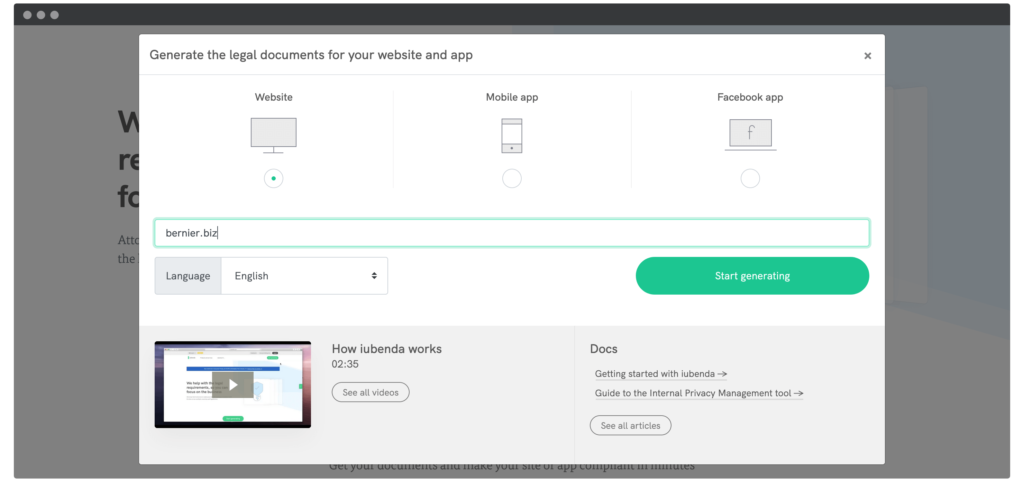The image size is (1024, 482).
Task: Close the generate documents dialog
Action: click(867, 56)
